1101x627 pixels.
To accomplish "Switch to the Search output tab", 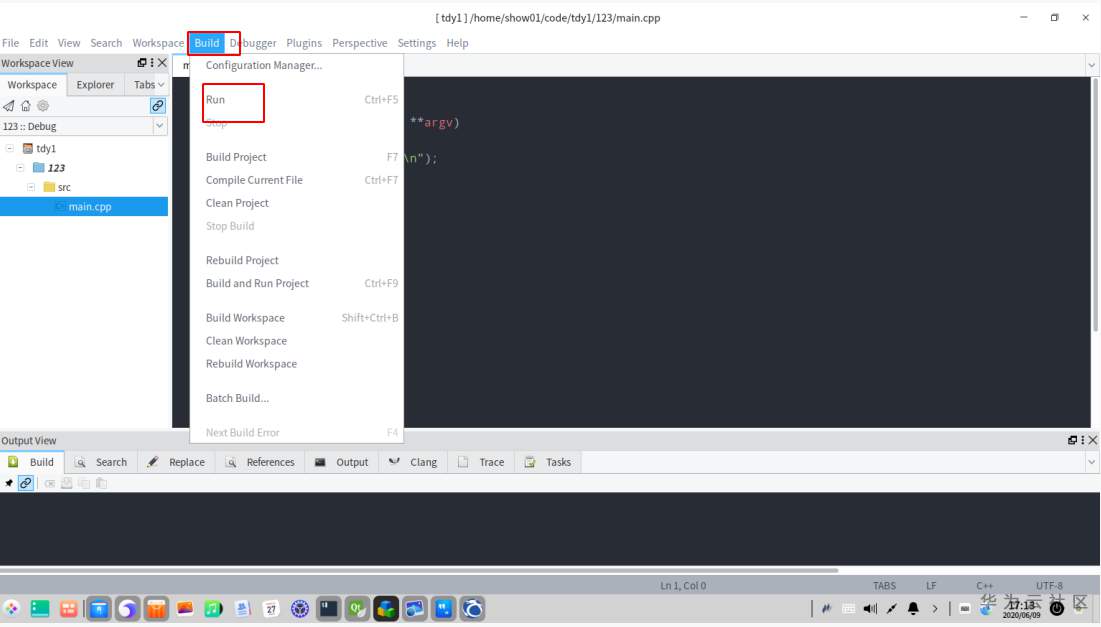I will (x=102, y=462).
